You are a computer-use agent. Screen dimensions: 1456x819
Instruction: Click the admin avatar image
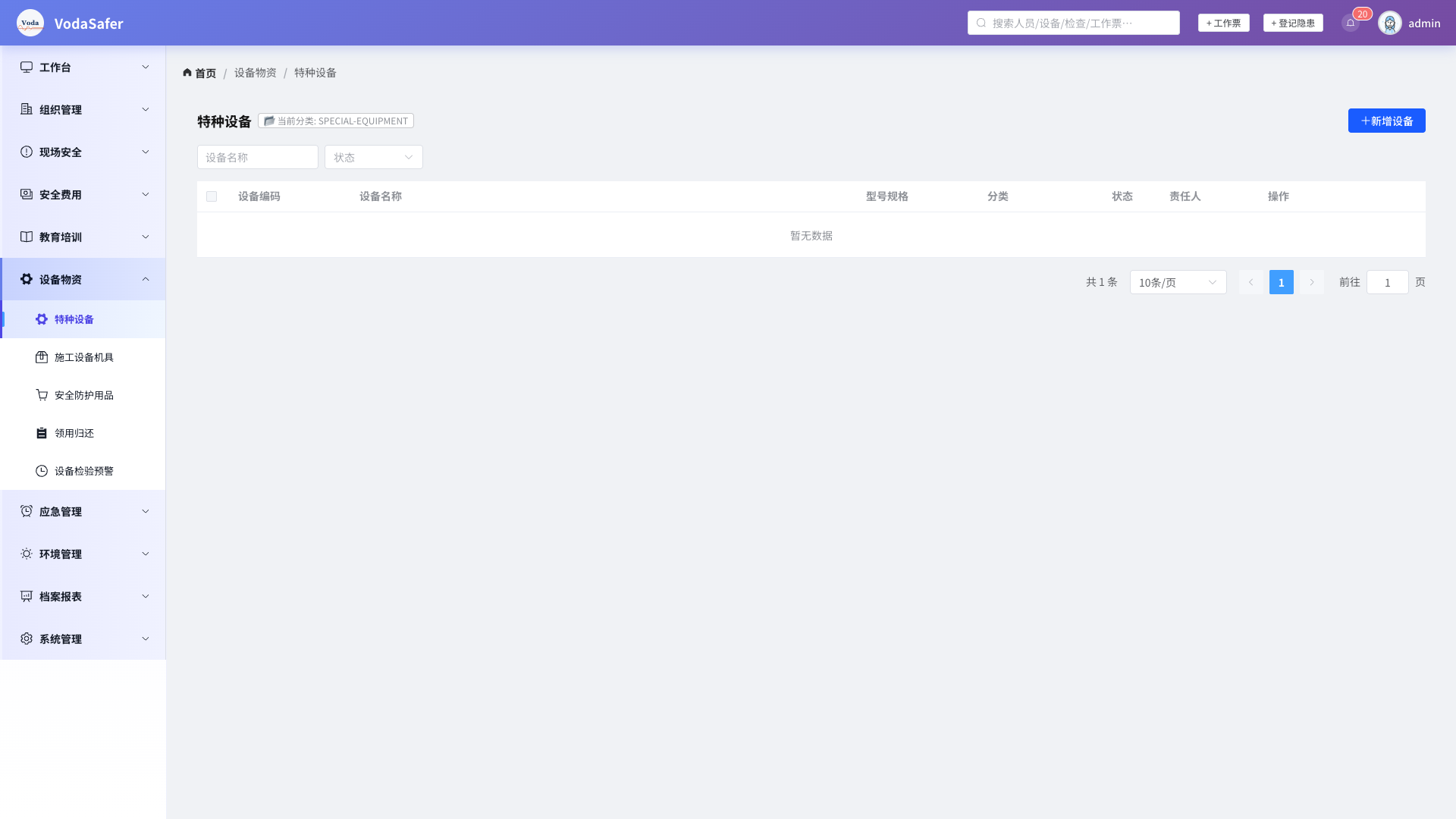tap(1390, 23)
